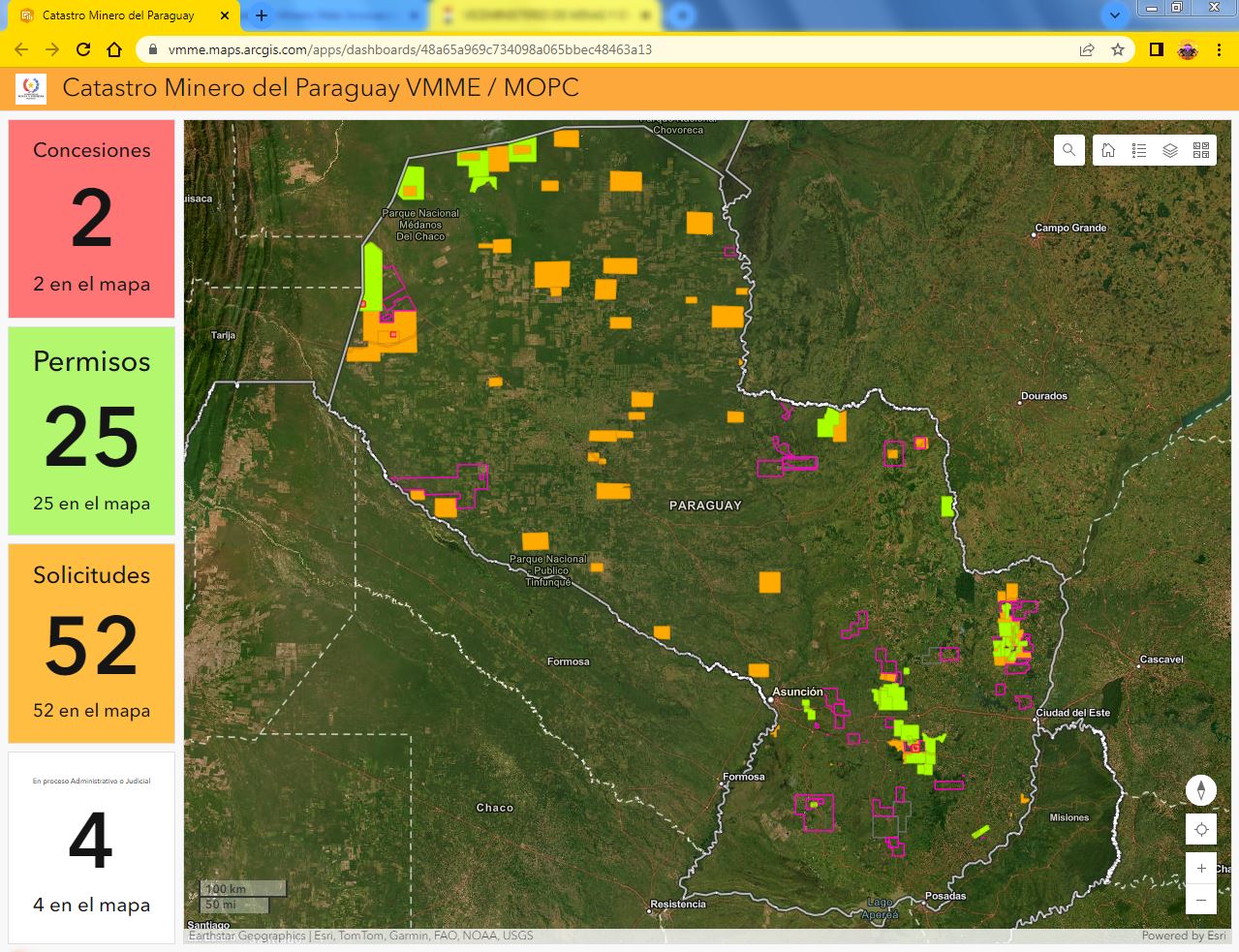This screenshot has width=1239, height=952.
Task: Open the basemap gallery
Action: point(1201,150)
